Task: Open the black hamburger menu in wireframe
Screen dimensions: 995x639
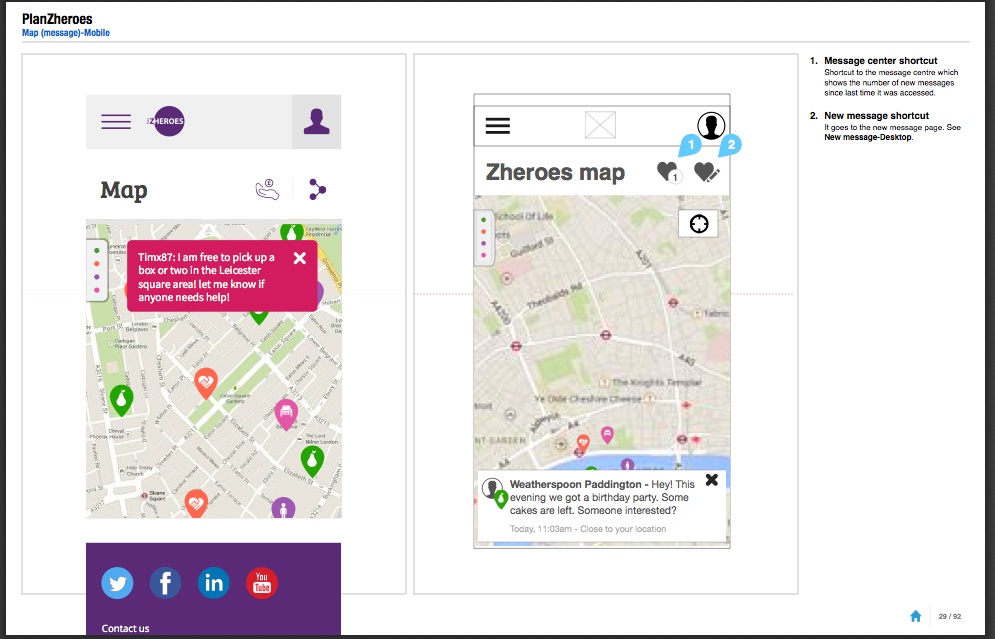Action: pyautogui.click(x=498, y=126)
